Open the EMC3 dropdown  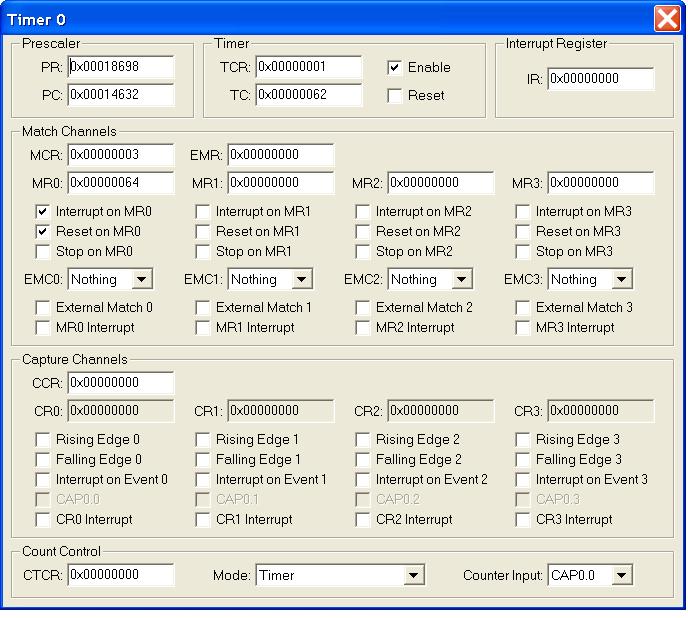coord(590,279)
